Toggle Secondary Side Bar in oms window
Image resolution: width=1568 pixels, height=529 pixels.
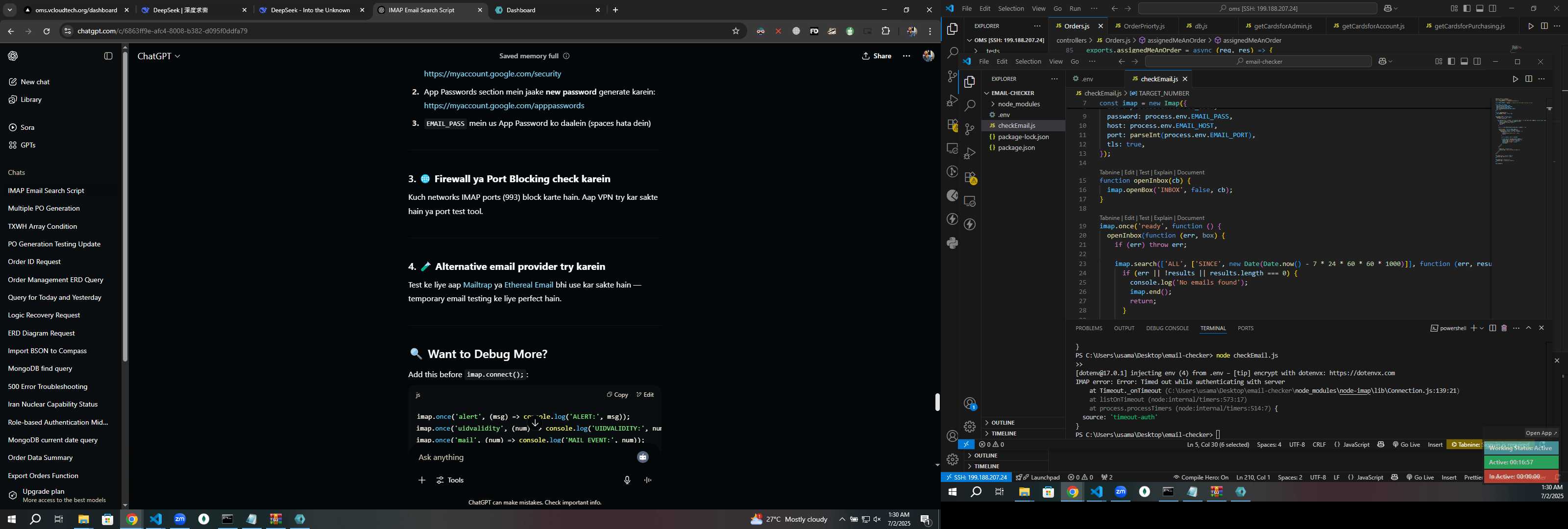(x=1493, y=8)
